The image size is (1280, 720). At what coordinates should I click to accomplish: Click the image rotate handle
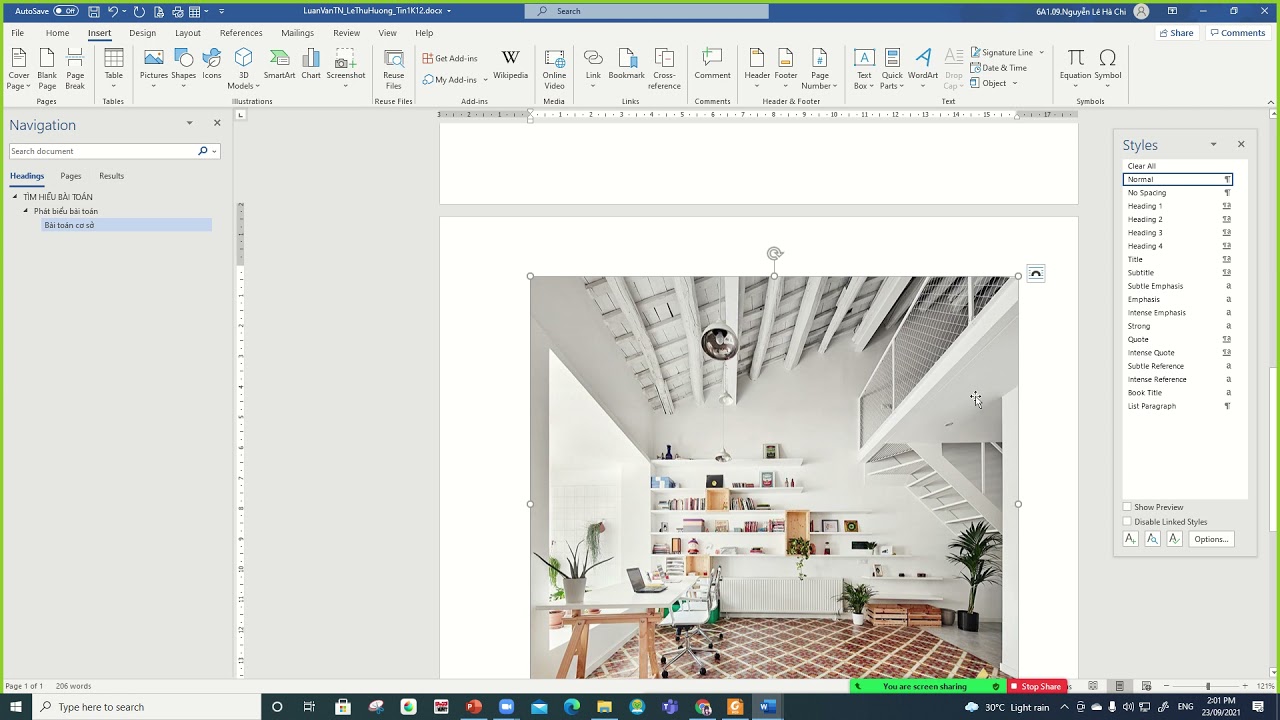pos(774,254)
